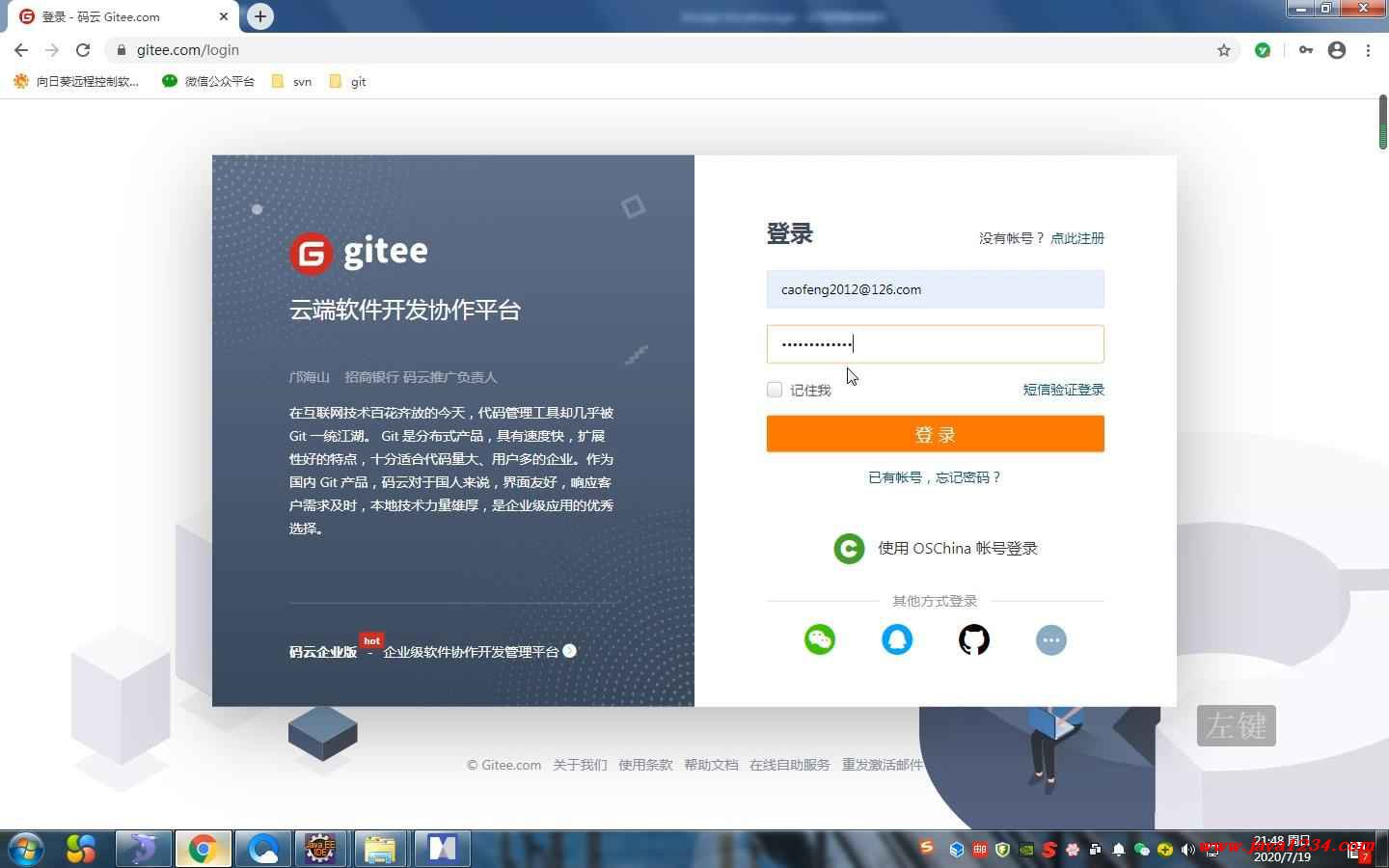This screenshot has height=868, width=1389.
Task: Click the page vertical scrollbar thumb
Action: pos(1382,122)
